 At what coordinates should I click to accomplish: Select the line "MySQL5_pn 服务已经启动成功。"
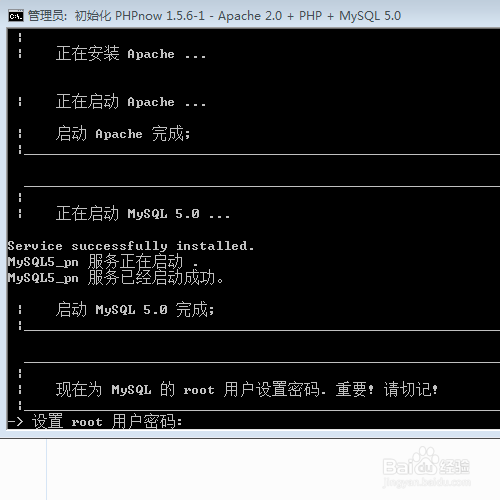click(x=115, y=277)
